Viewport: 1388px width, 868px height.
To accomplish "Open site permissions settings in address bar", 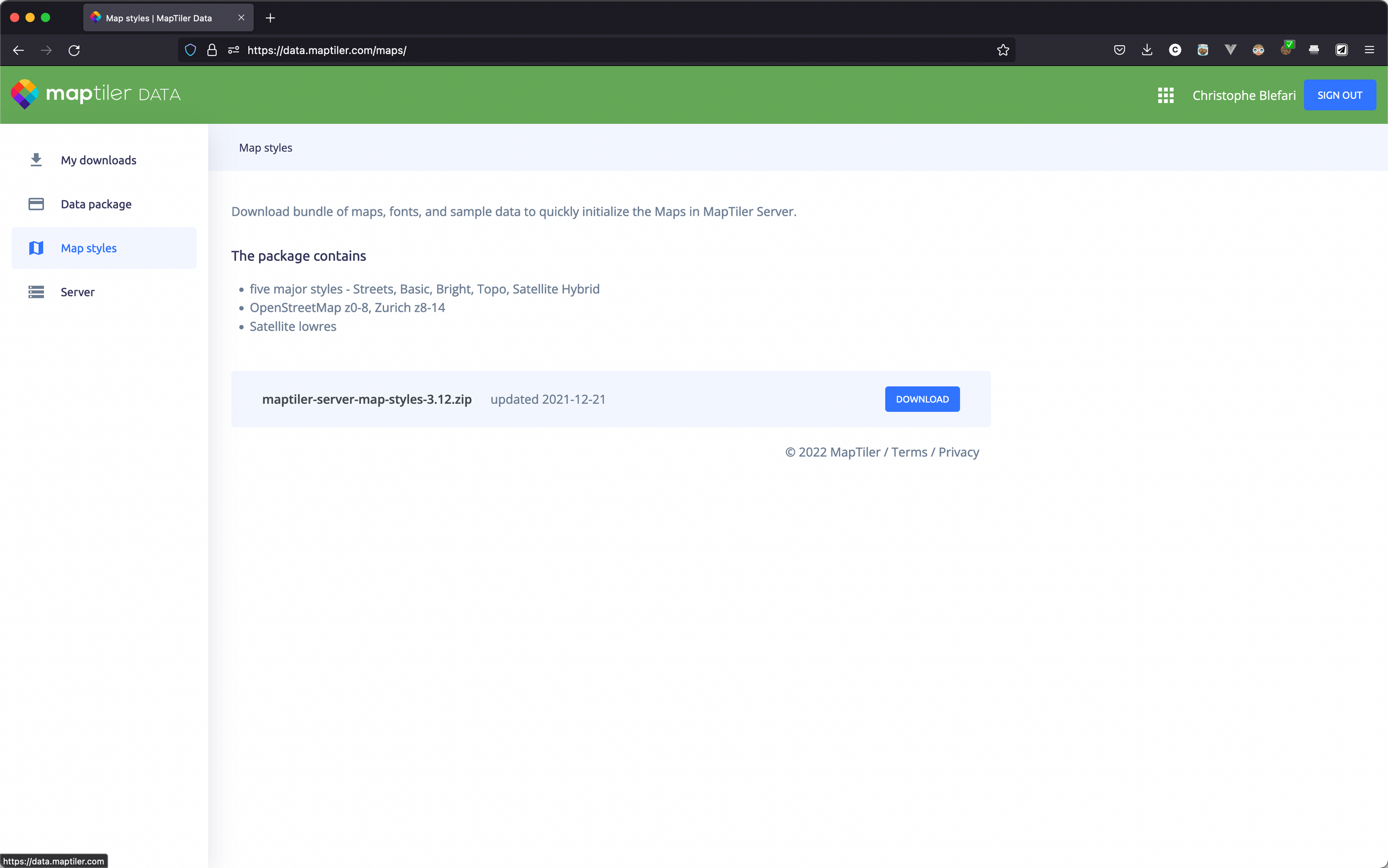I will [233, 50].
